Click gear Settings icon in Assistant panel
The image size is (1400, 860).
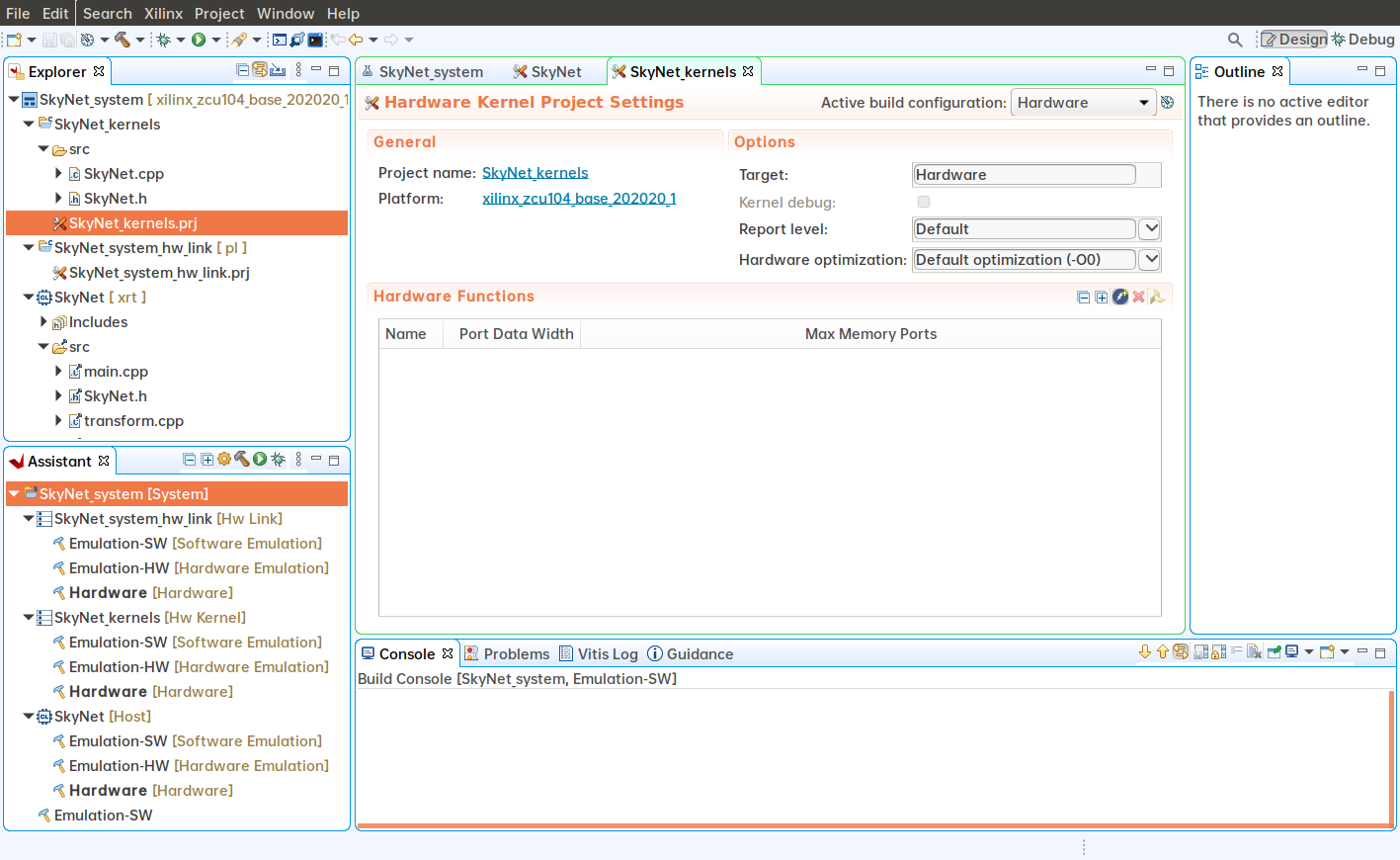click(224, 460)
